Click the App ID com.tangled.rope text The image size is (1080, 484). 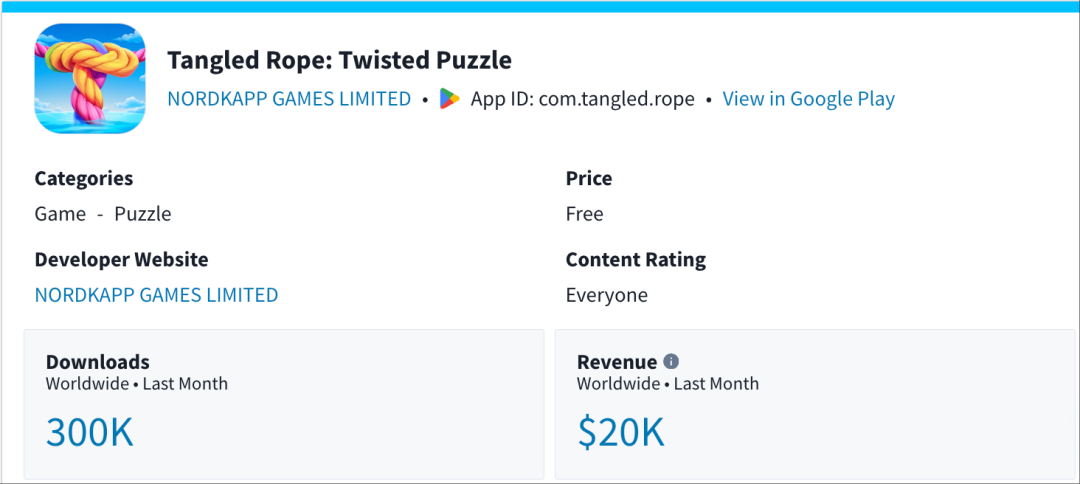click(582, 99)
